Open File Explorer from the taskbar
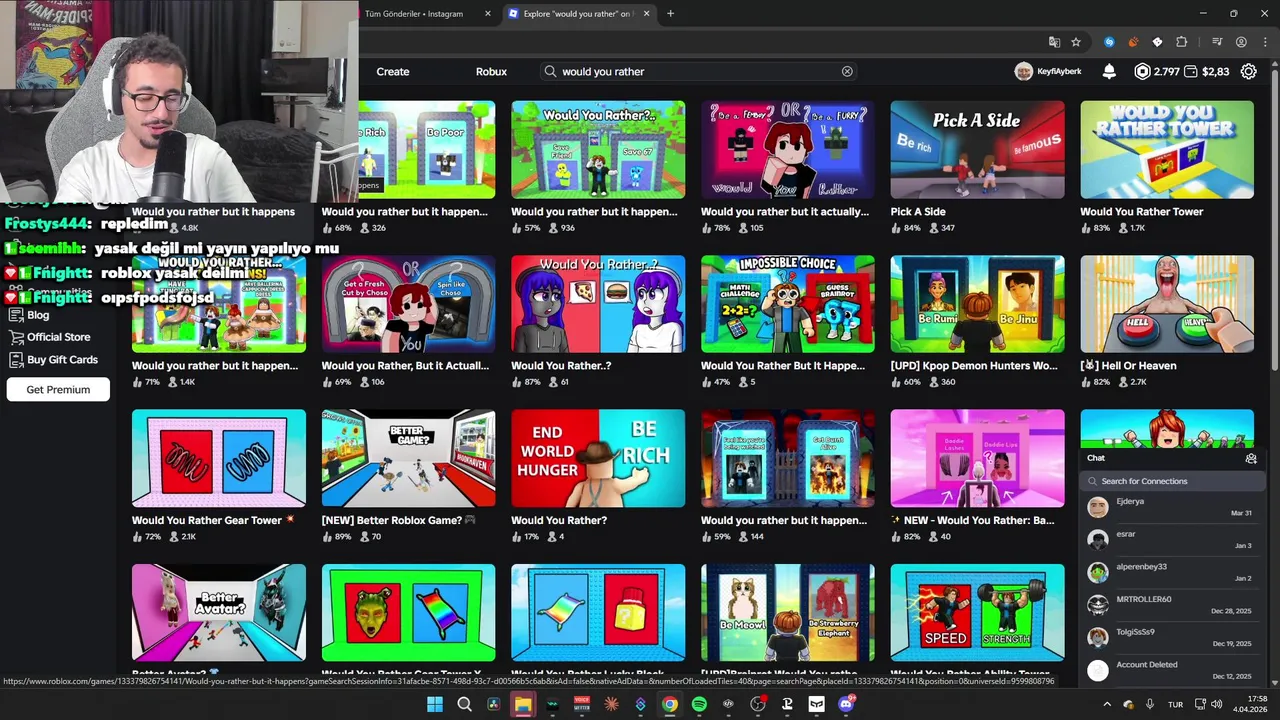This screenshot has height=720, width=1280. pyautogui.click(x=523, y=704)
